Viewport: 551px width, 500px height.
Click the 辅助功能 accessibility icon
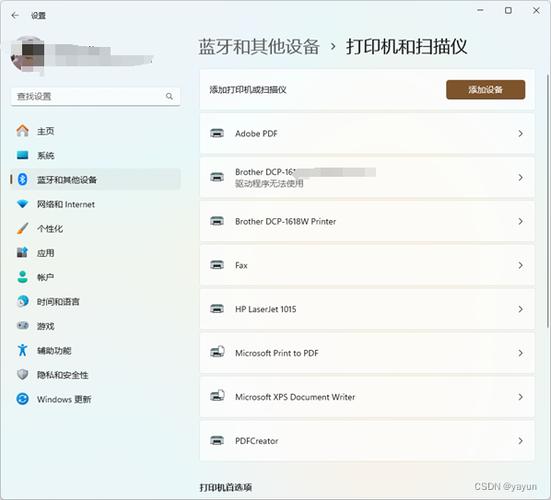(22, 350)
